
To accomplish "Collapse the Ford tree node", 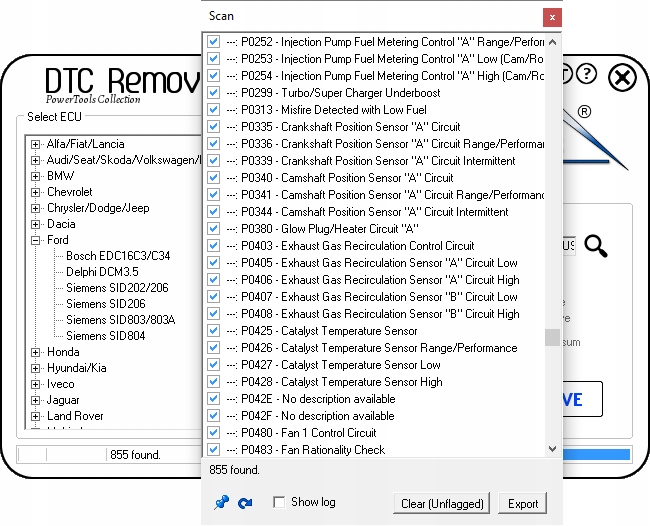I will [36, 240].
